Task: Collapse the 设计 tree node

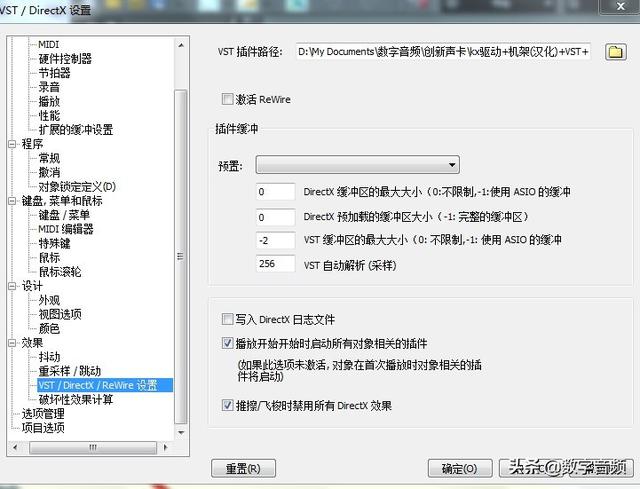Action: coord(12,286)
